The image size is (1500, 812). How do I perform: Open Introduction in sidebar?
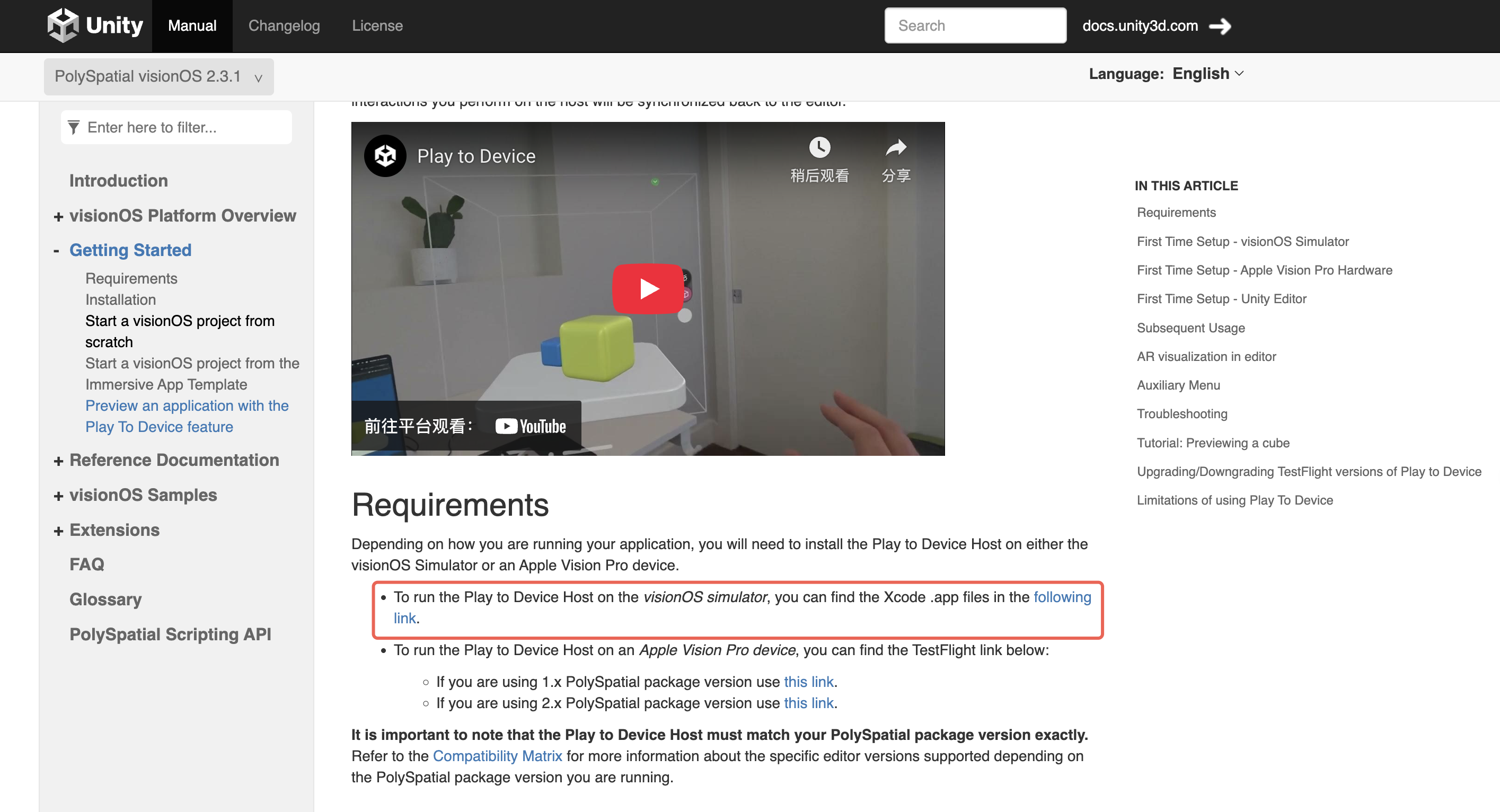119,181
